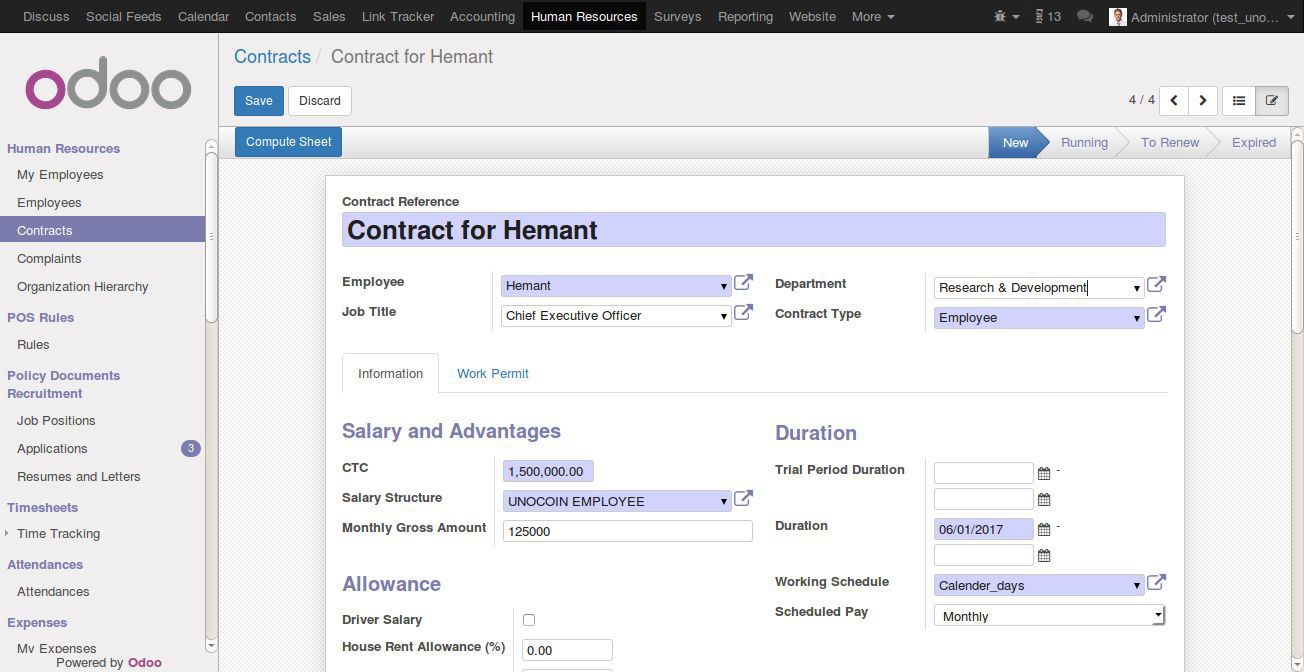Open Job Positions in the sidebar
Image resolution: width=1304 pixels, height=672 pixels.
pos(56,421)
